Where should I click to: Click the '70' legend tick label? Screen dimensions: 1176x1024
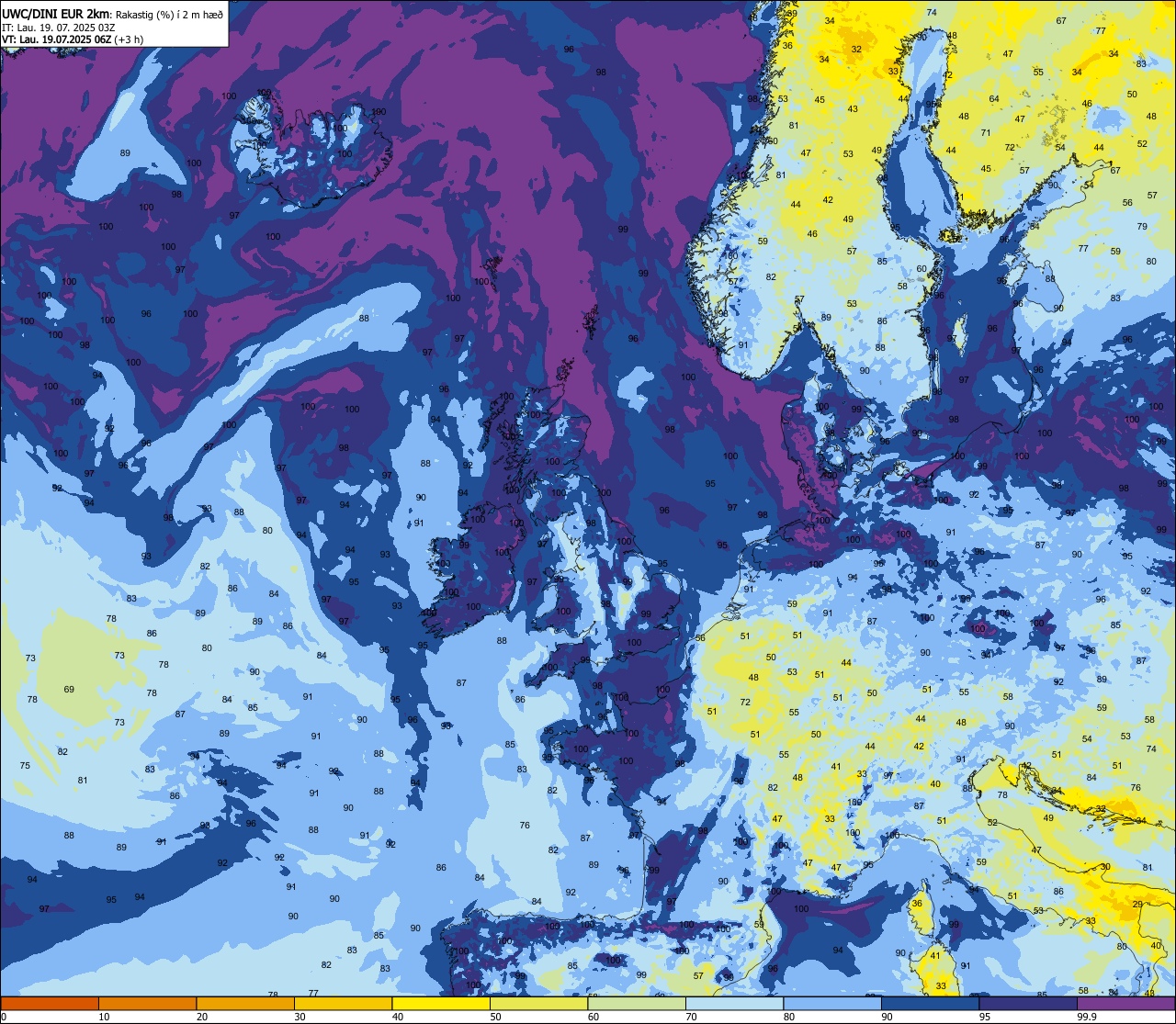tap(692, 1017)
